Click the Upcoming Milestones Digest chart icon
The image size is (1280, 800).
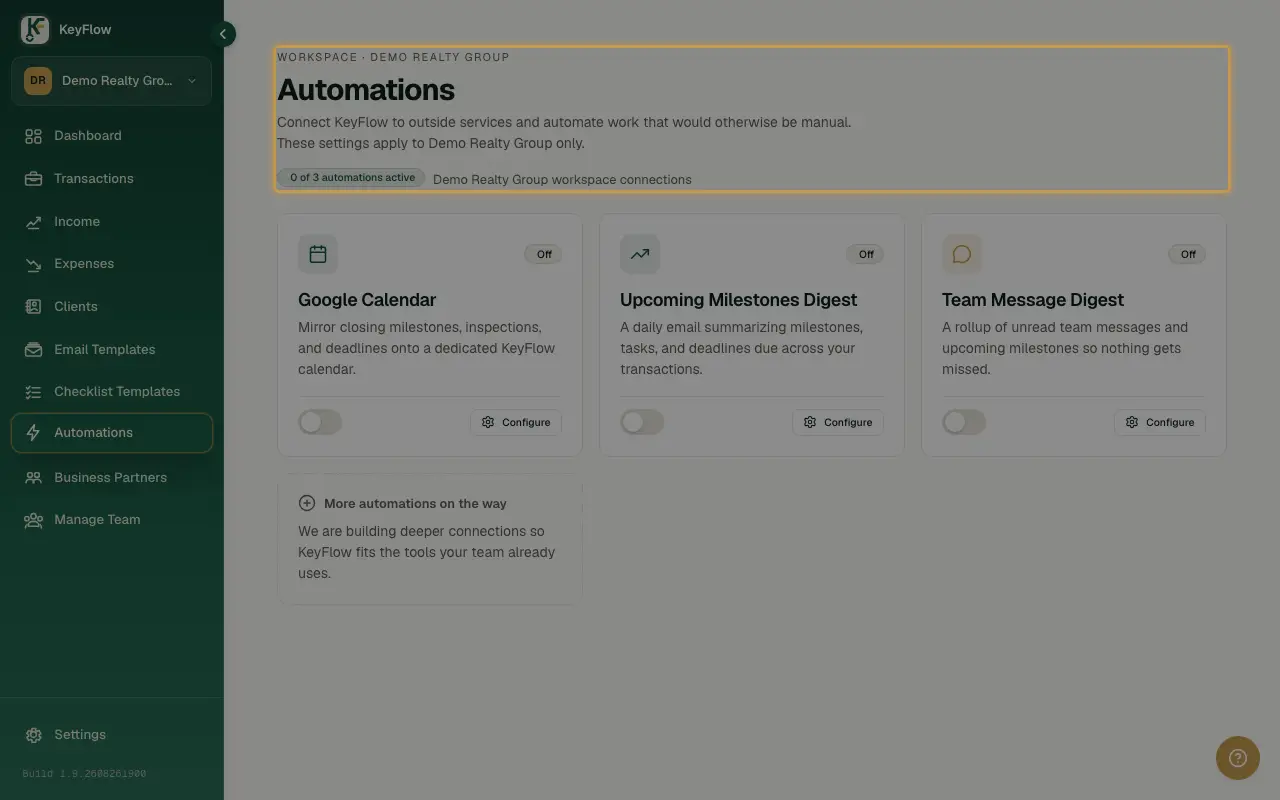(x=640, y=254)
